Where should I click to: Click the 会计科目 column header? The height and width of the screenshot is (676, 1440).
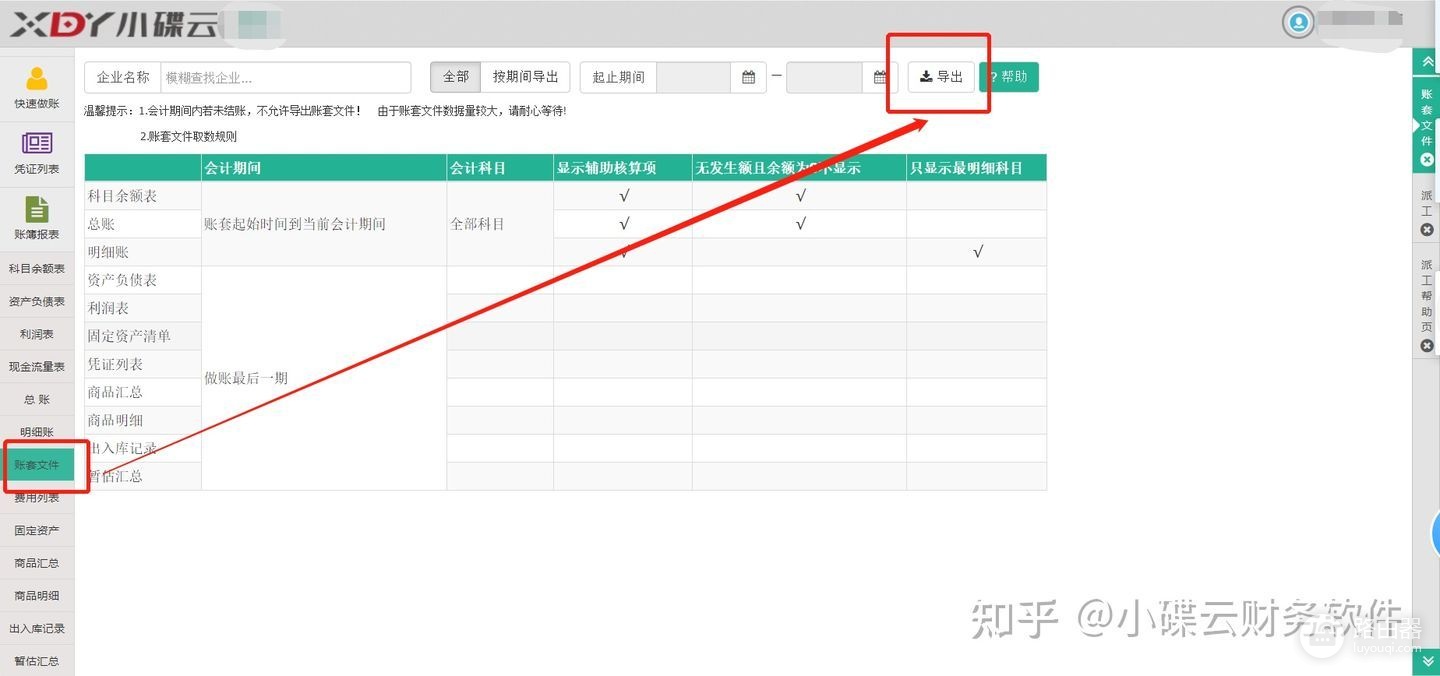(x=500, y=168)
